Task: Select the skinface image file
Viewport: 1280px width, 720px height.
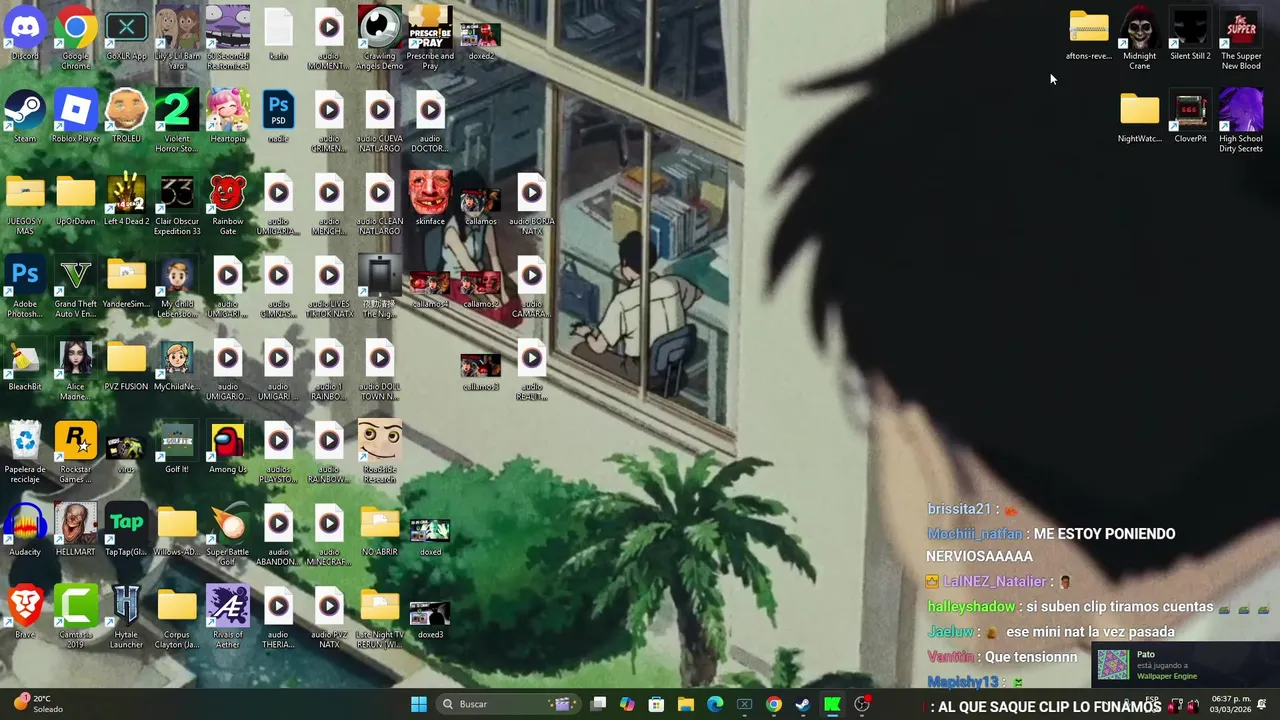Action: [x=430, y=199]
